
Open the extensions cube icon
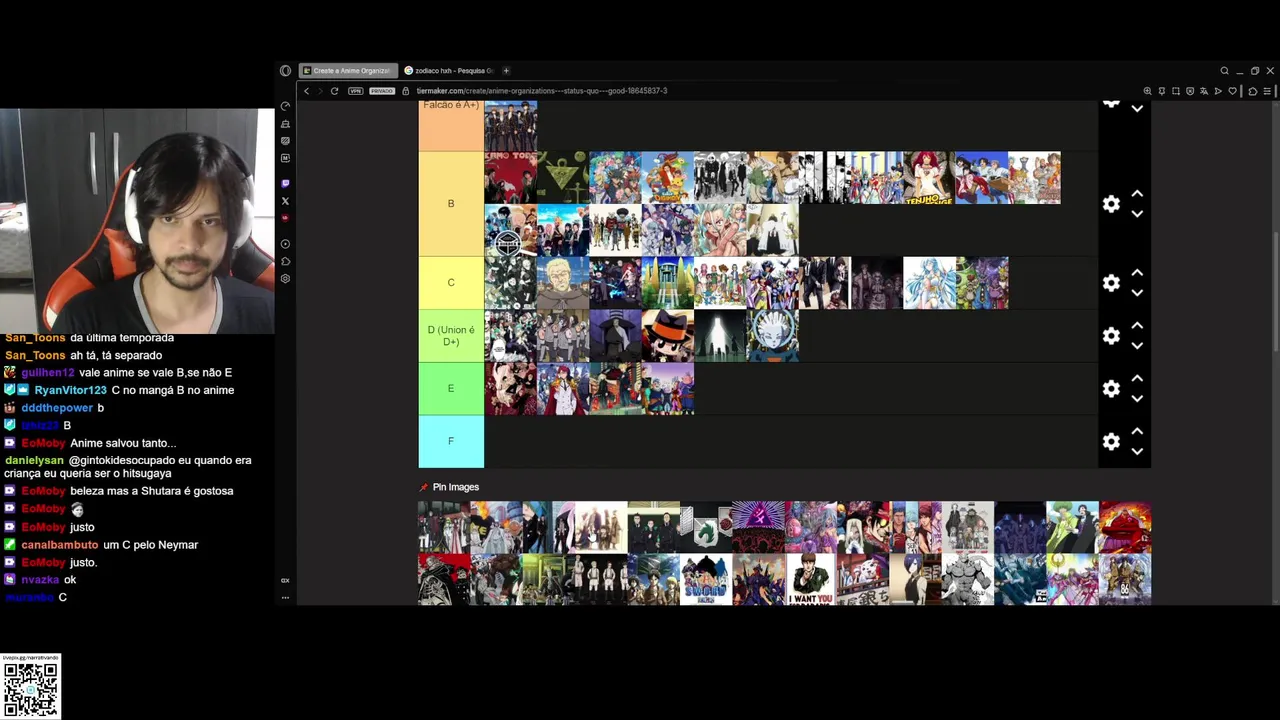click(1252, 91)
